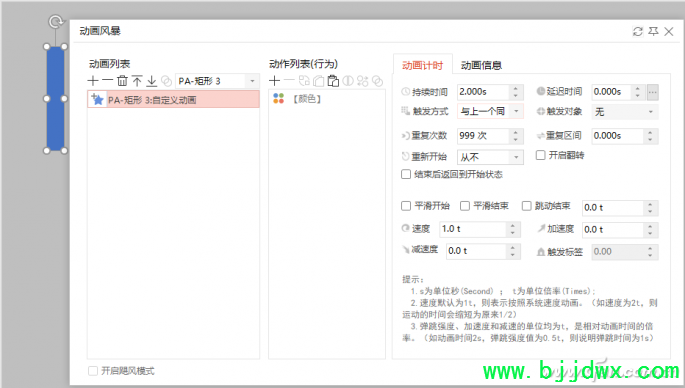Open the PA-矩形 3 shape dropdown

point(217,81)
